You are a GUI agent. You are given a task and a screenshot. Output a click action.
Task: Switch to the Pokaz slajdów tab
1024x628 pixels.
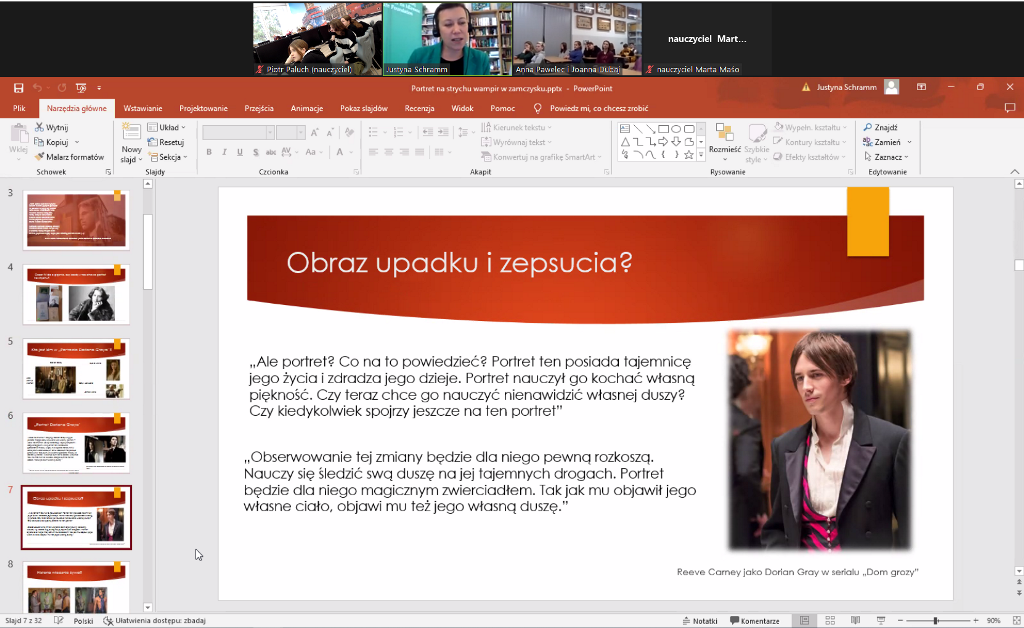363,108
